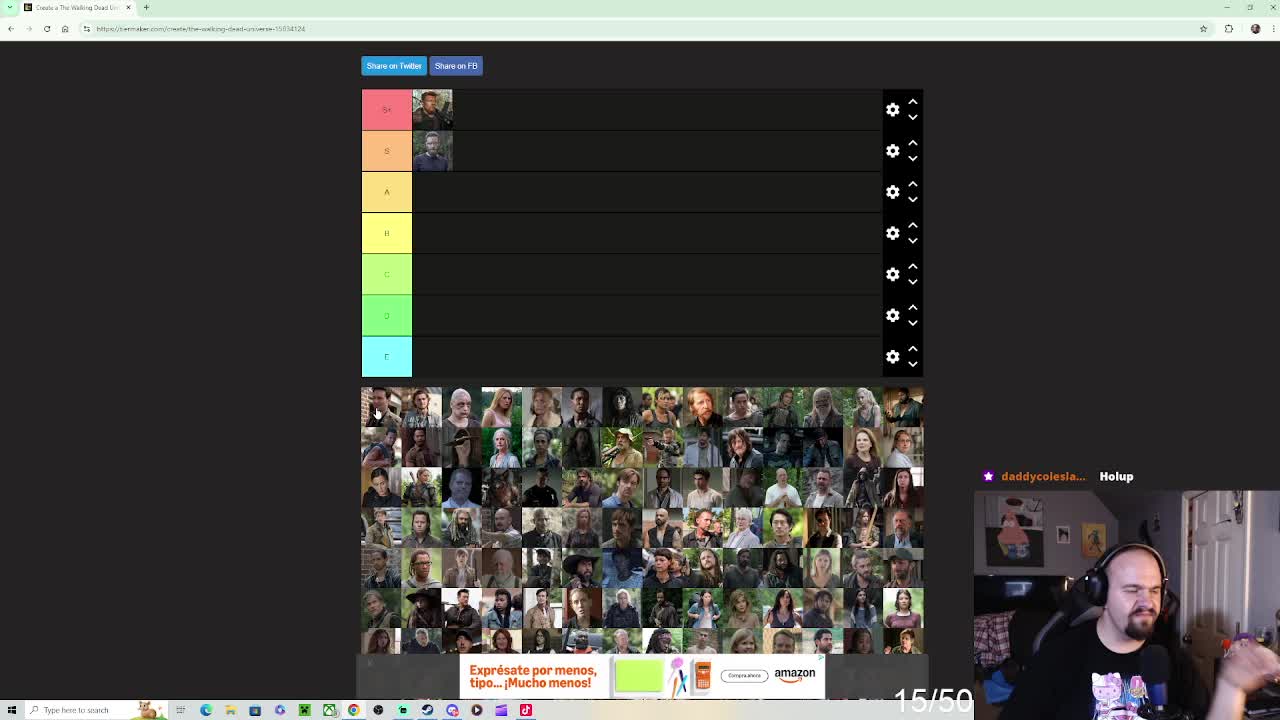Close the Walking Dead browser tab

point(128,7)
